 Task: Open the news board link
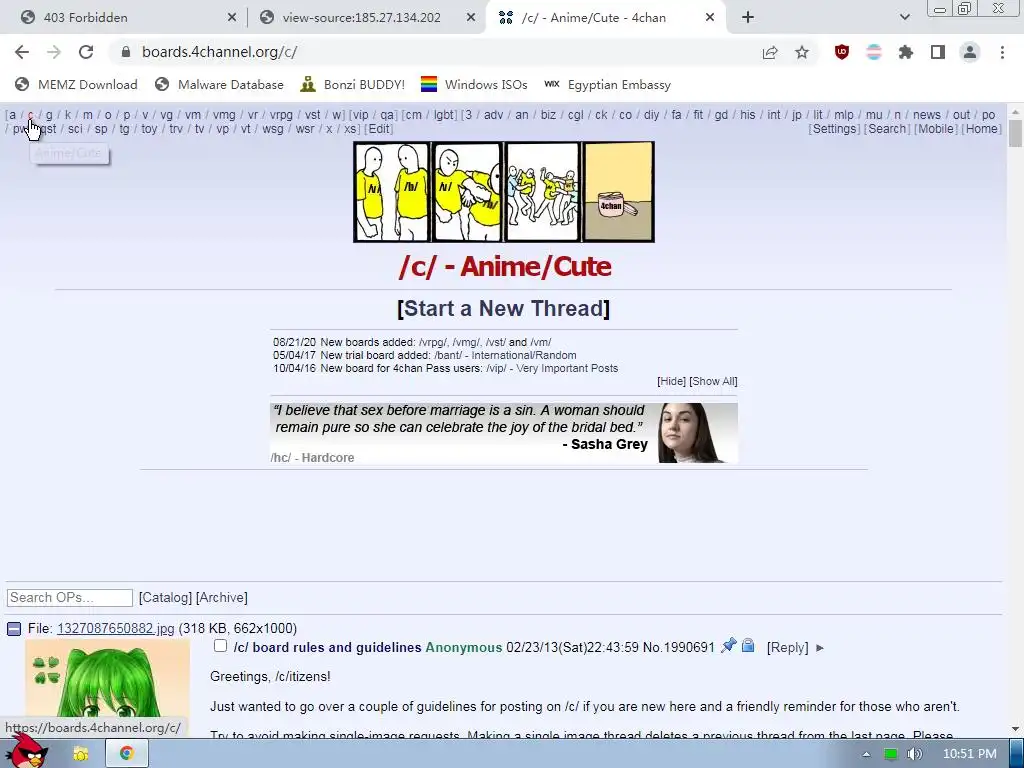(927, 115)
